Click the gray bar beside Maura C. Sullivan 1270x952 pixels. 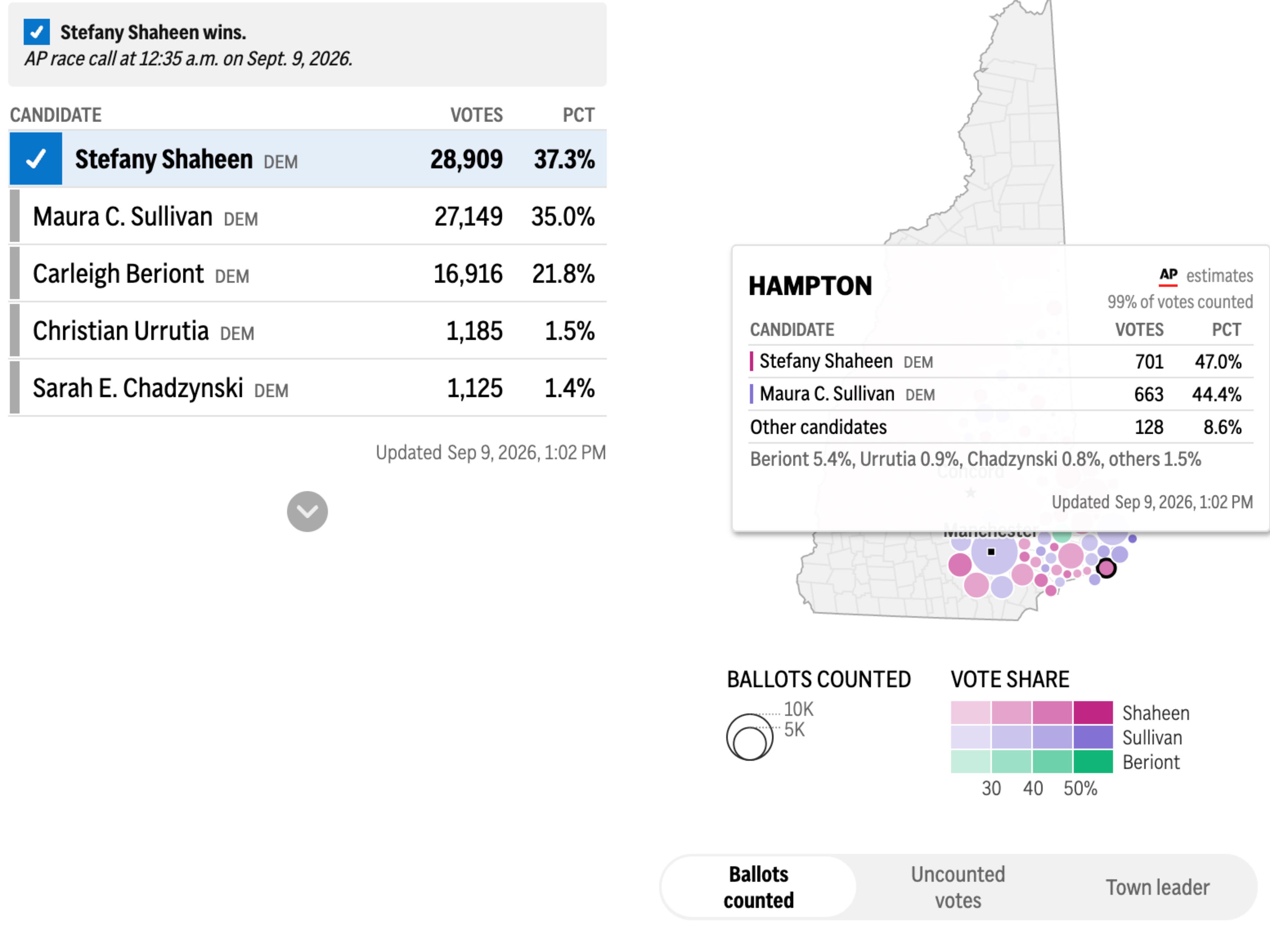[15, 216]
